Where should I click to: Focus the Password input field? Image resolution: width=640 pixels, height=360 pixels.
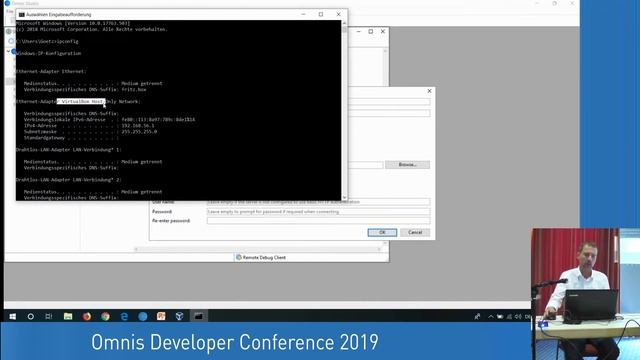[318, 211]
